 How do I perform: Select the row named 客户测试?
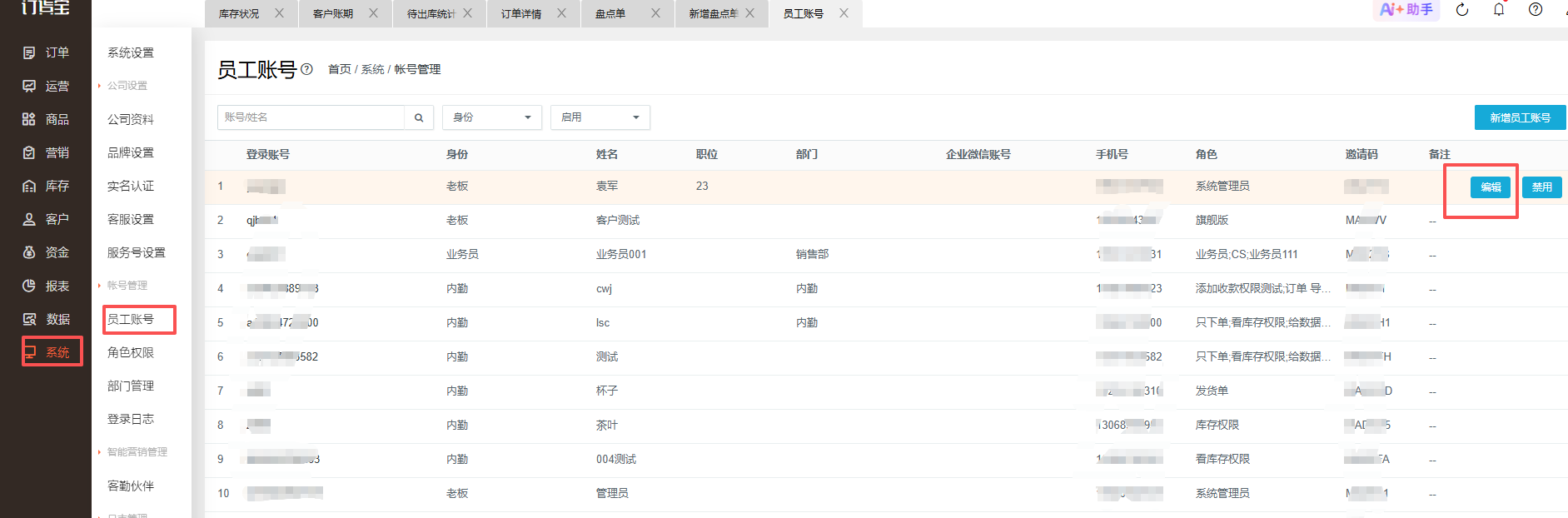coord(886,221)
